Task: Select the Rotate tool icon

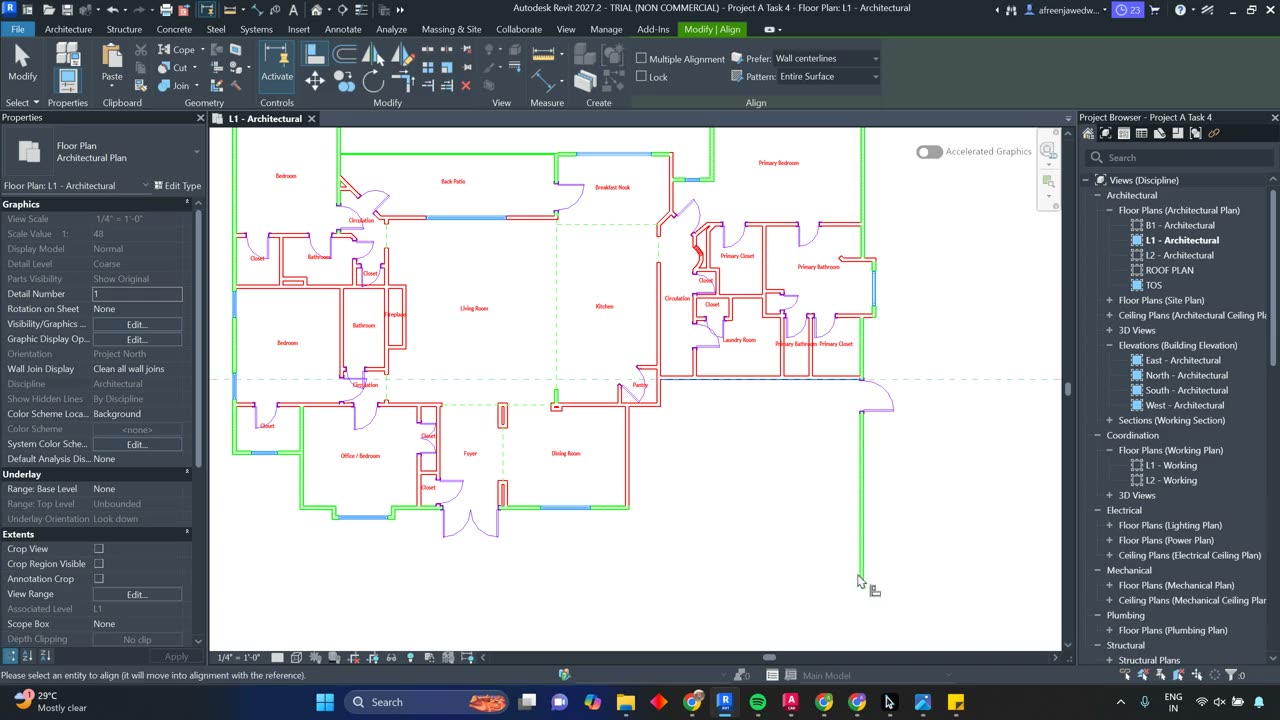Action: (x=372, y=81)
